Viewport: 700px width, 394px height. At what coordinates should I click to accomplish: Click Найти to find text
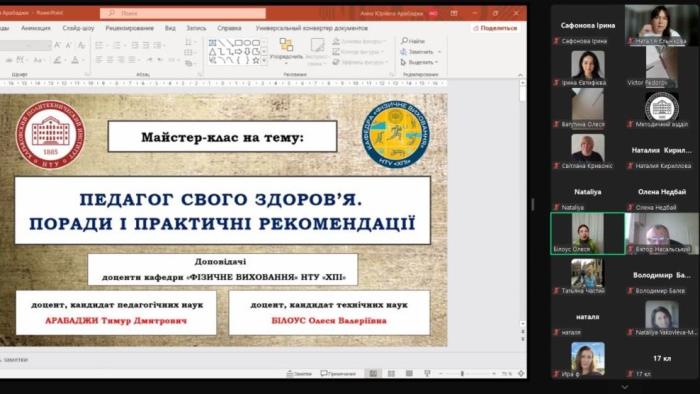(x=413, y=41)
